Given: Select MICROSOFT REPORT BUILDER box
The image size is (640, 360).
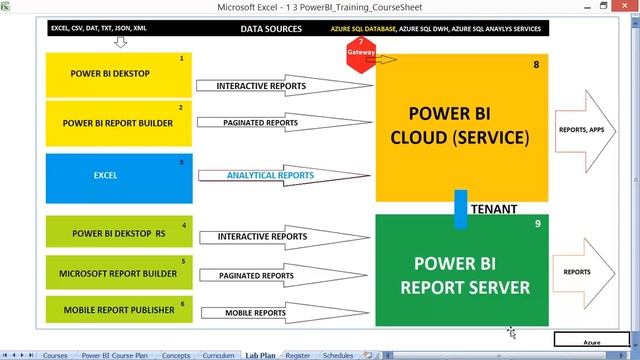Looking at the screenshot, I should click(119, 272).
